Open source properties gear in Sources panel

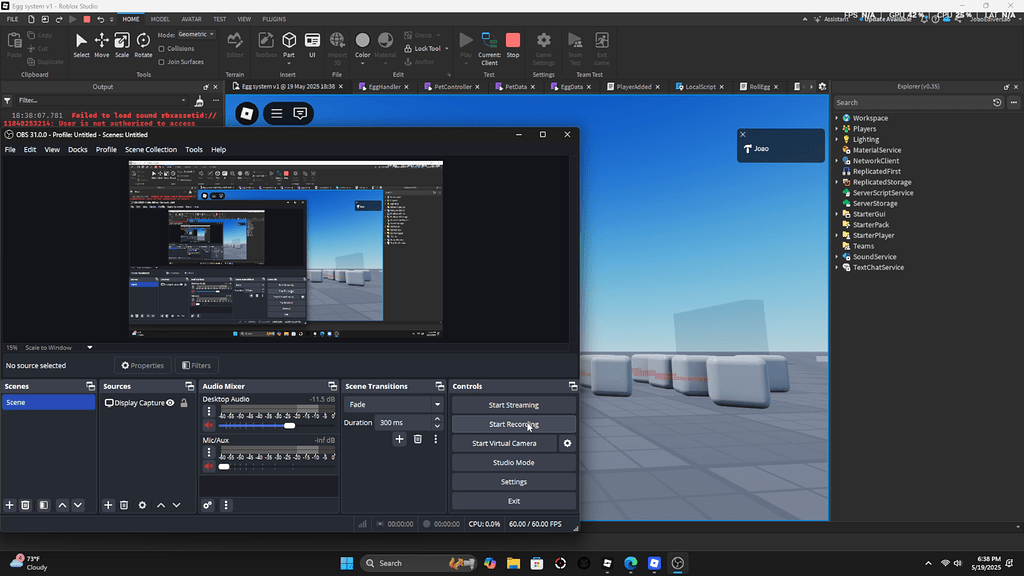(x=142, y=505)
